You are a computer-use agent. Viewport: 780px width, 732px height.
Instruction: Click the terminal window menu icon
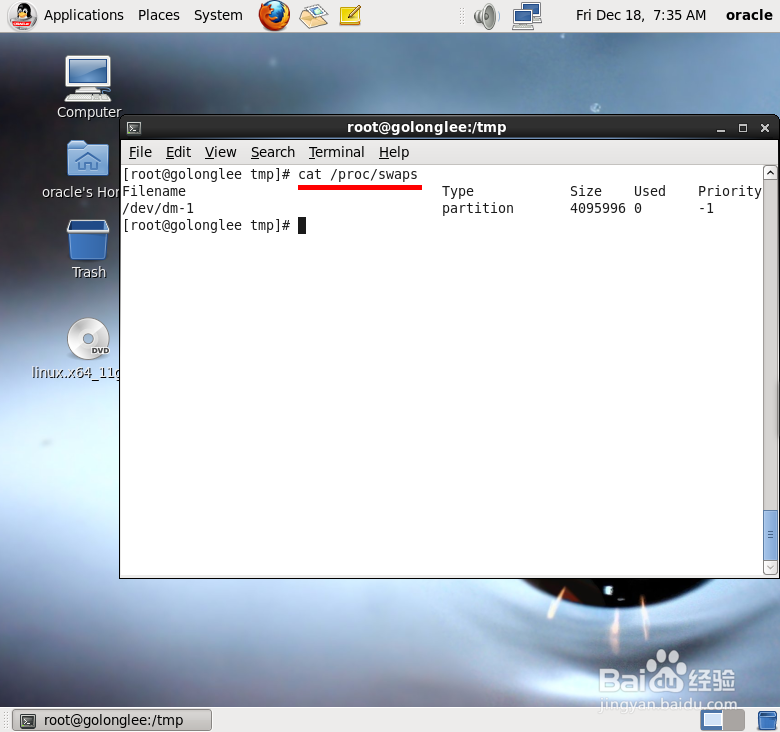click(134, 128)
